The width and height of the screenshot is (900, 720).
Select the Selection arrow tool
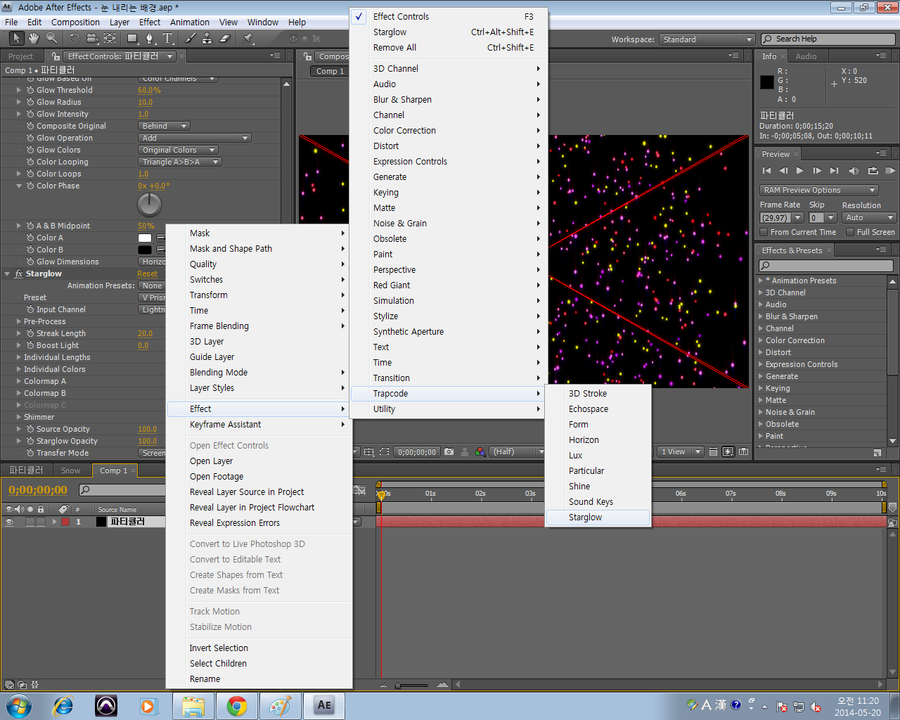tap(16, 38)
